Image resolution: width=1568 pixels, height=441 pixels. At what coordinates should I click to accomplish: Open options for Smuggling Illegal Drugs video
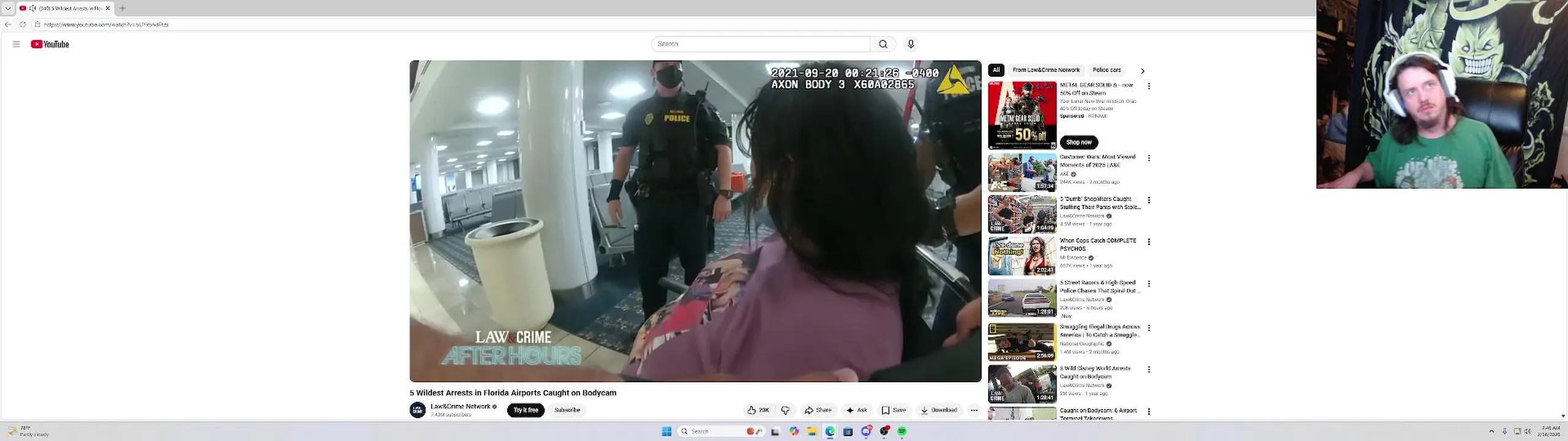coord(1149,328)
